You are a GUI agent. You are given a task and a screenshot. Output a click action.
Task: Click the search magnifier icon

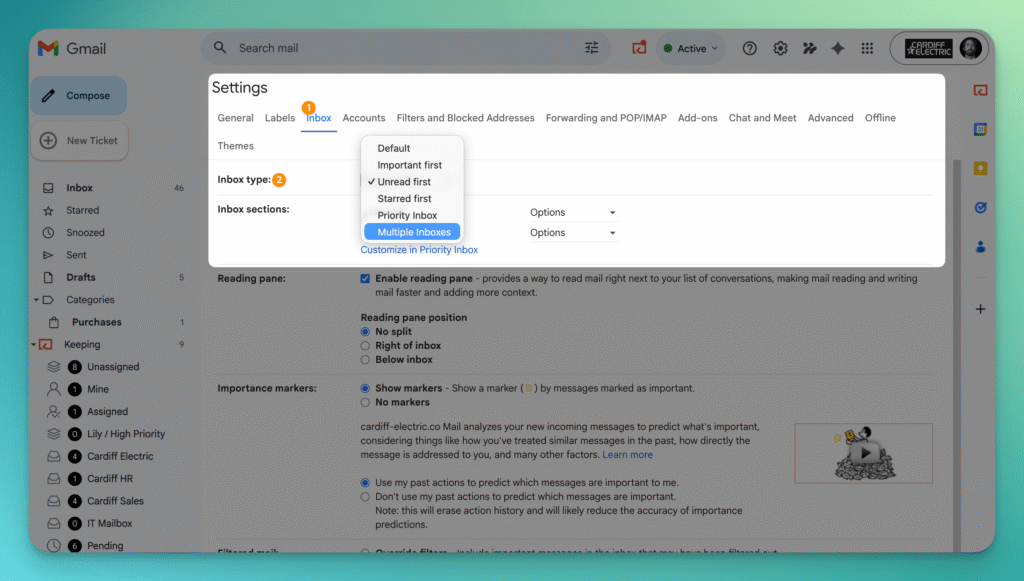point(220,48)
